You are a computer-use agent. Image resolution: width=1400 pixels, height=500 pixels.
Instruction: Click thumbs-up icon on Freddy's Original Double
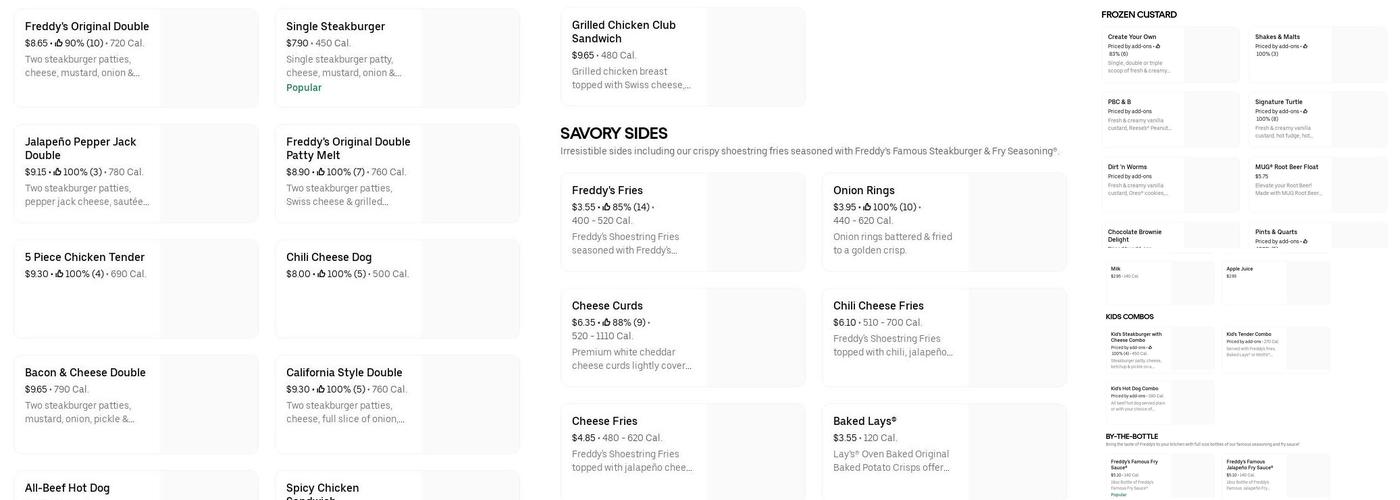pos(59,43)
